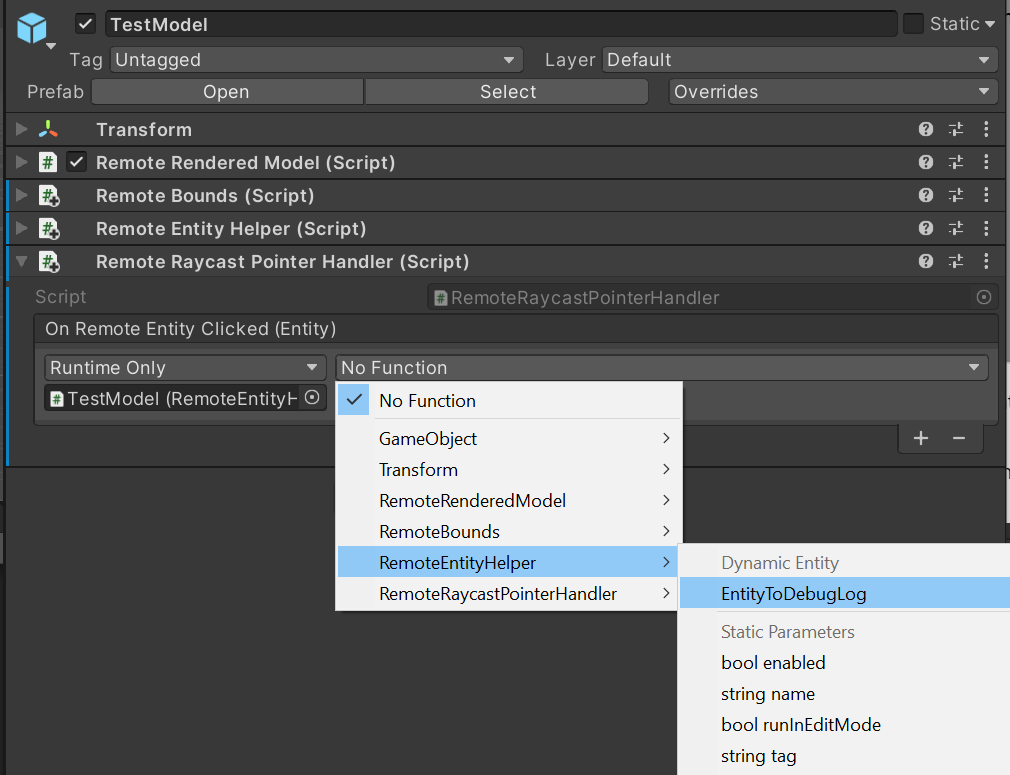
Task: Select the bool enabled static parameter
Action: [844, 663]
